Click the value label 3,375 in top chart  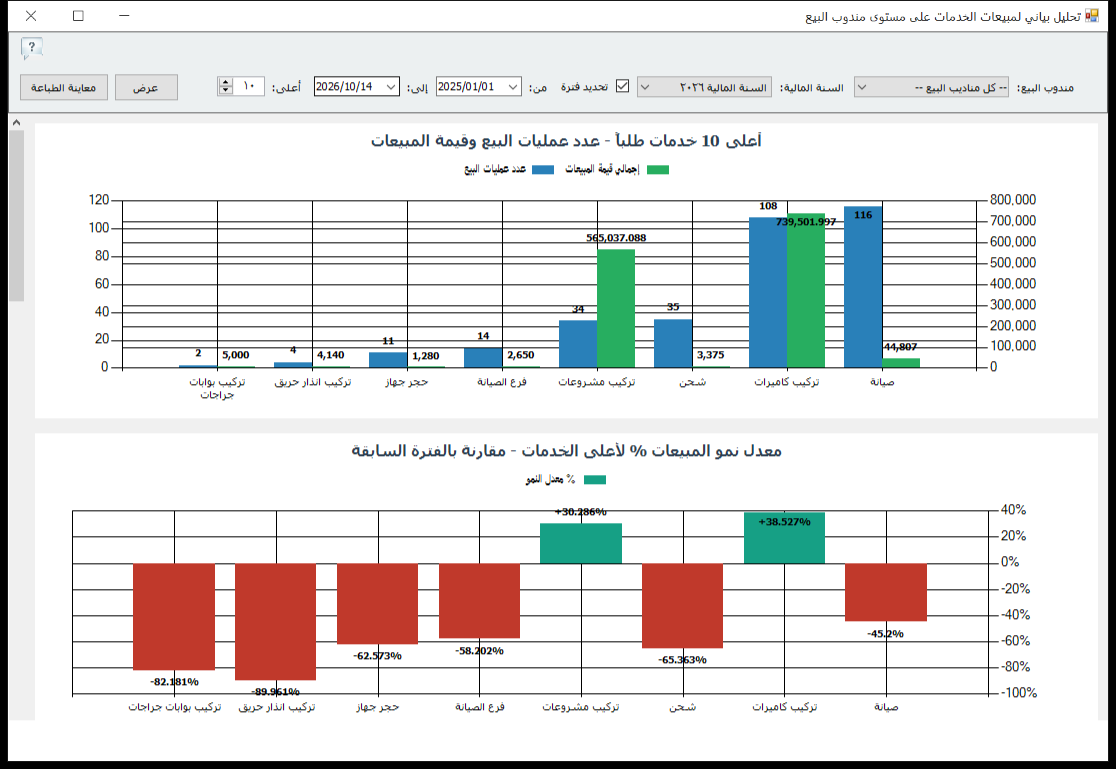pyautogui.click(x=710, y=355)
